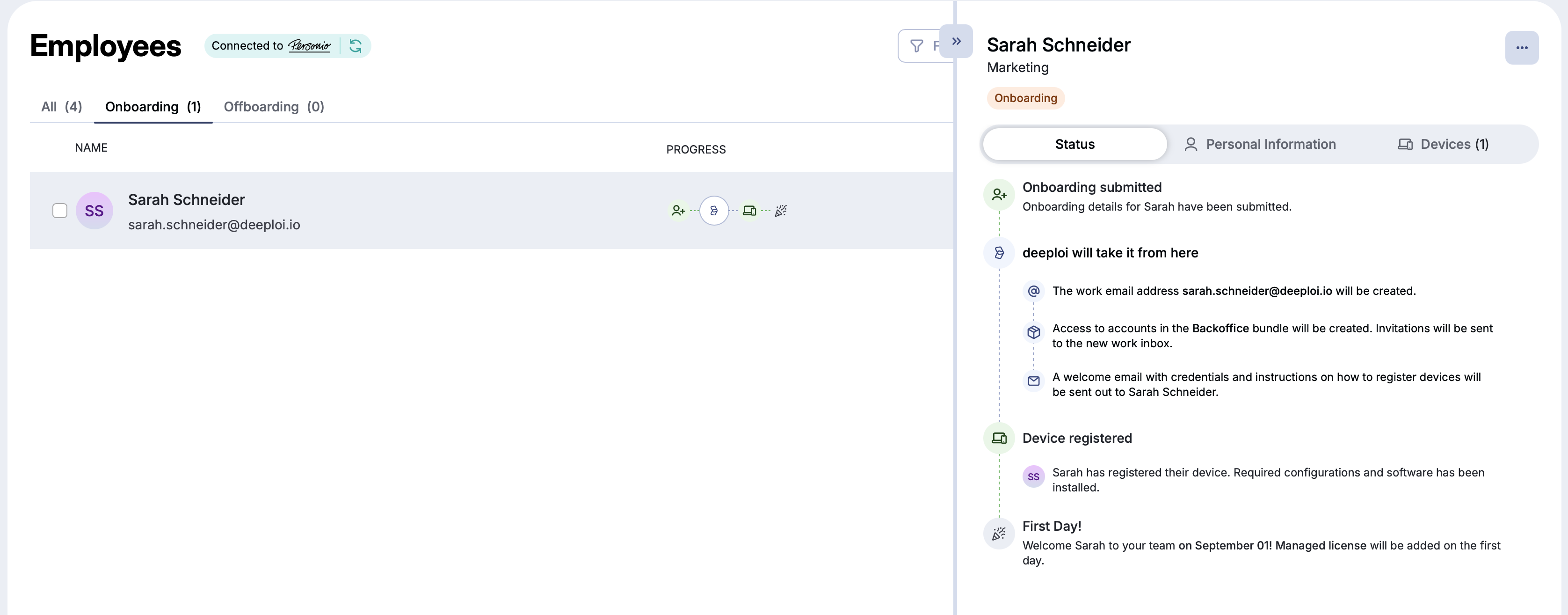Select the Onboarding (1) tab
Screen dimensions: 1568x615
click(153, 107)
